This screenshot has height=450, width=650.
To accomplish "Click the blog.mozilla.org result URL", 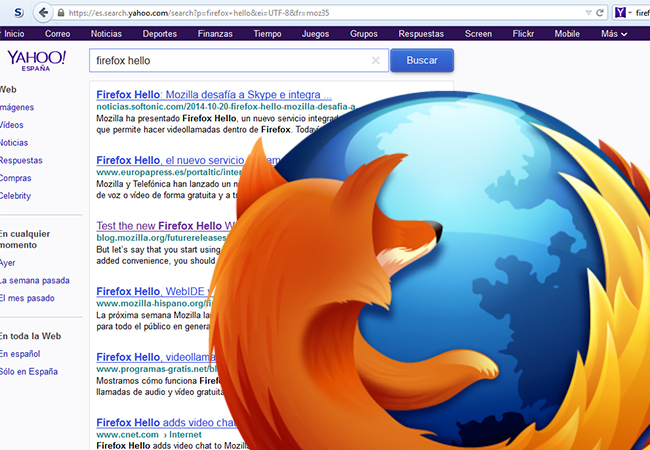I will tap(162, 238).
